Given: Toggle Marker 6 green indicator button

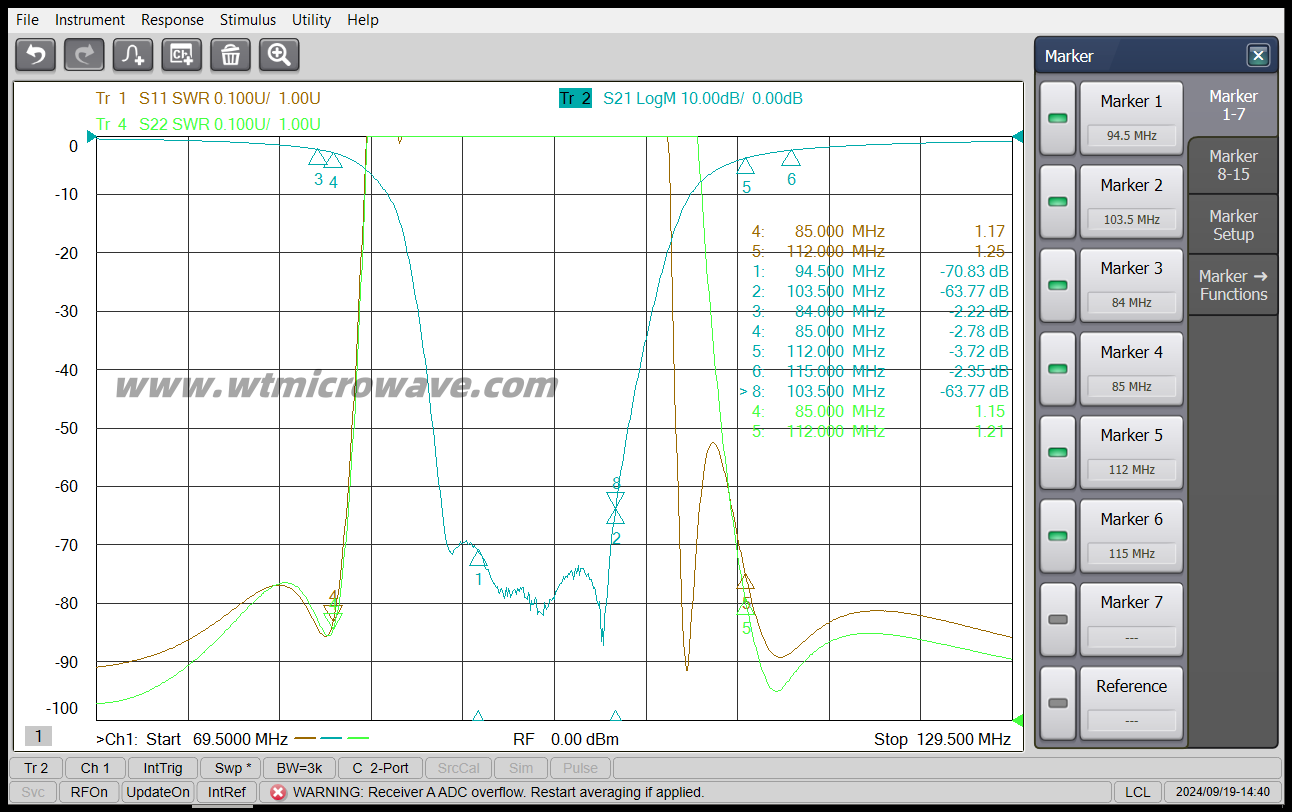Looking at the screenshot, I should click(1057, 536).
